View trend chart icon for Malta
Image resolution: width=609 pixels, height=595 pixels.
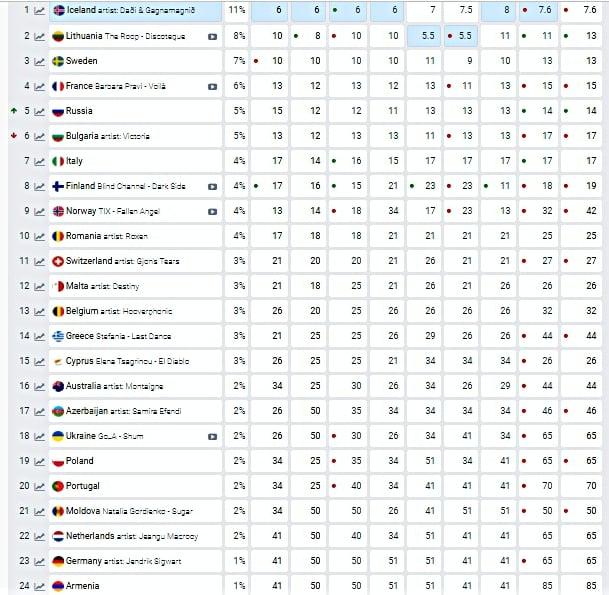(39, 286)
